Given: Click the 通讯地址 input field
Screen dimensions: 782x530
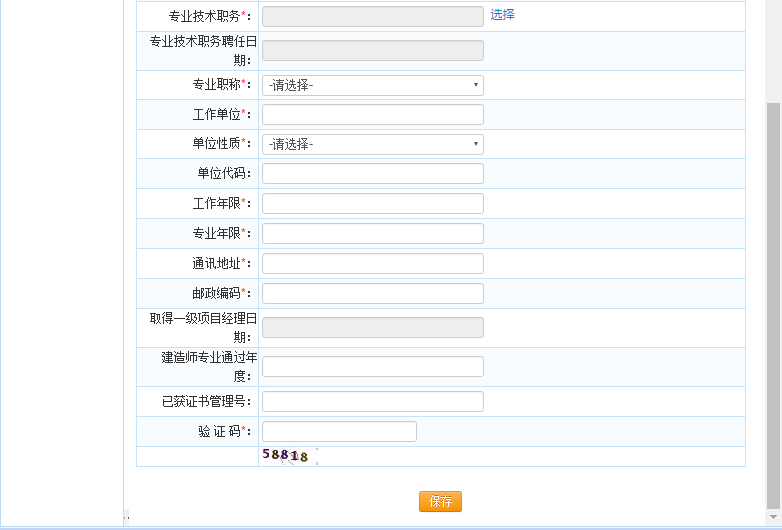Looking at the screenshot, I should pos(372,263).
